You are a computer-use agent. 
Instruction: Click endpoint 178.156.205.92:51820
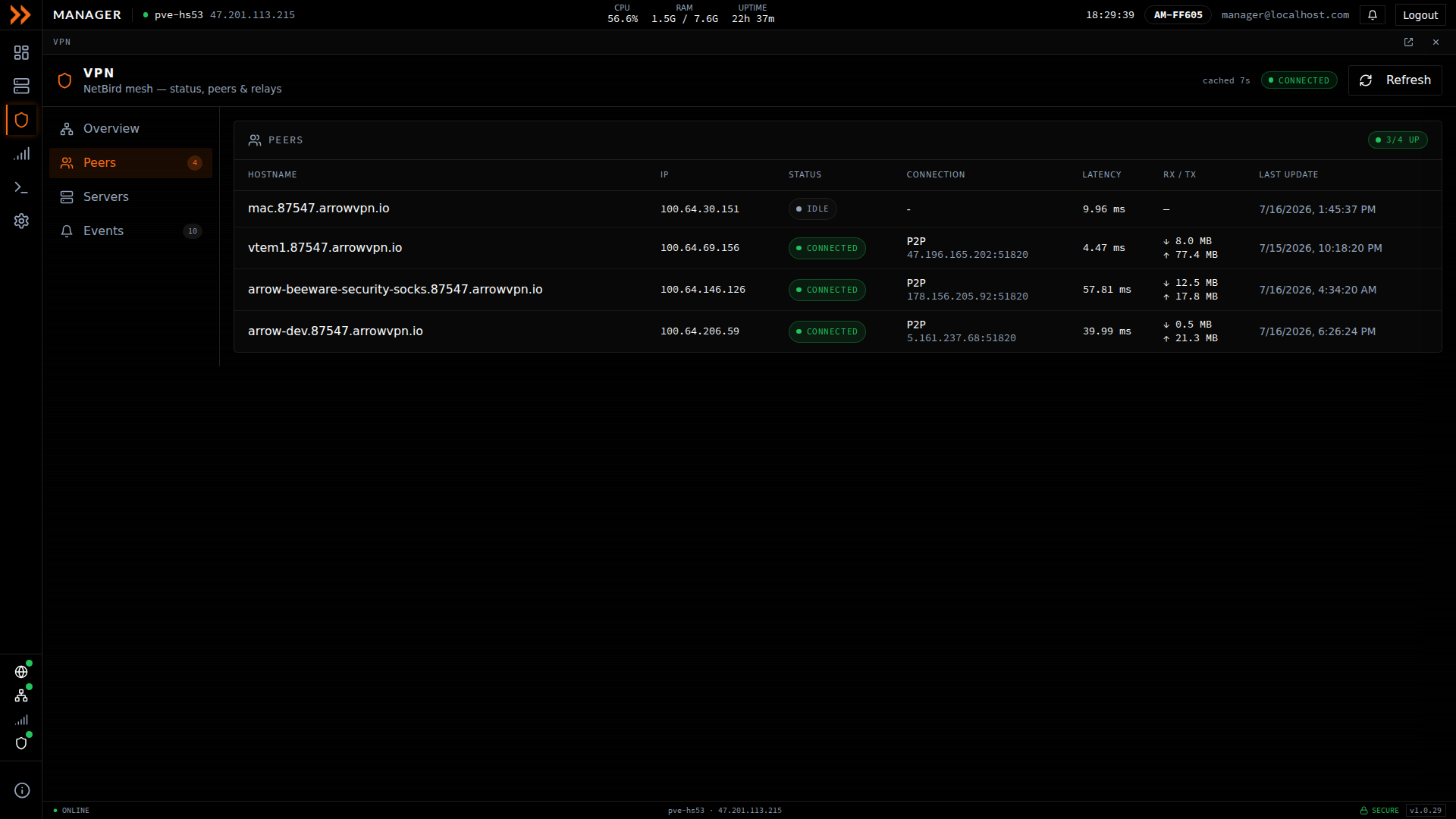pos(967,297)
